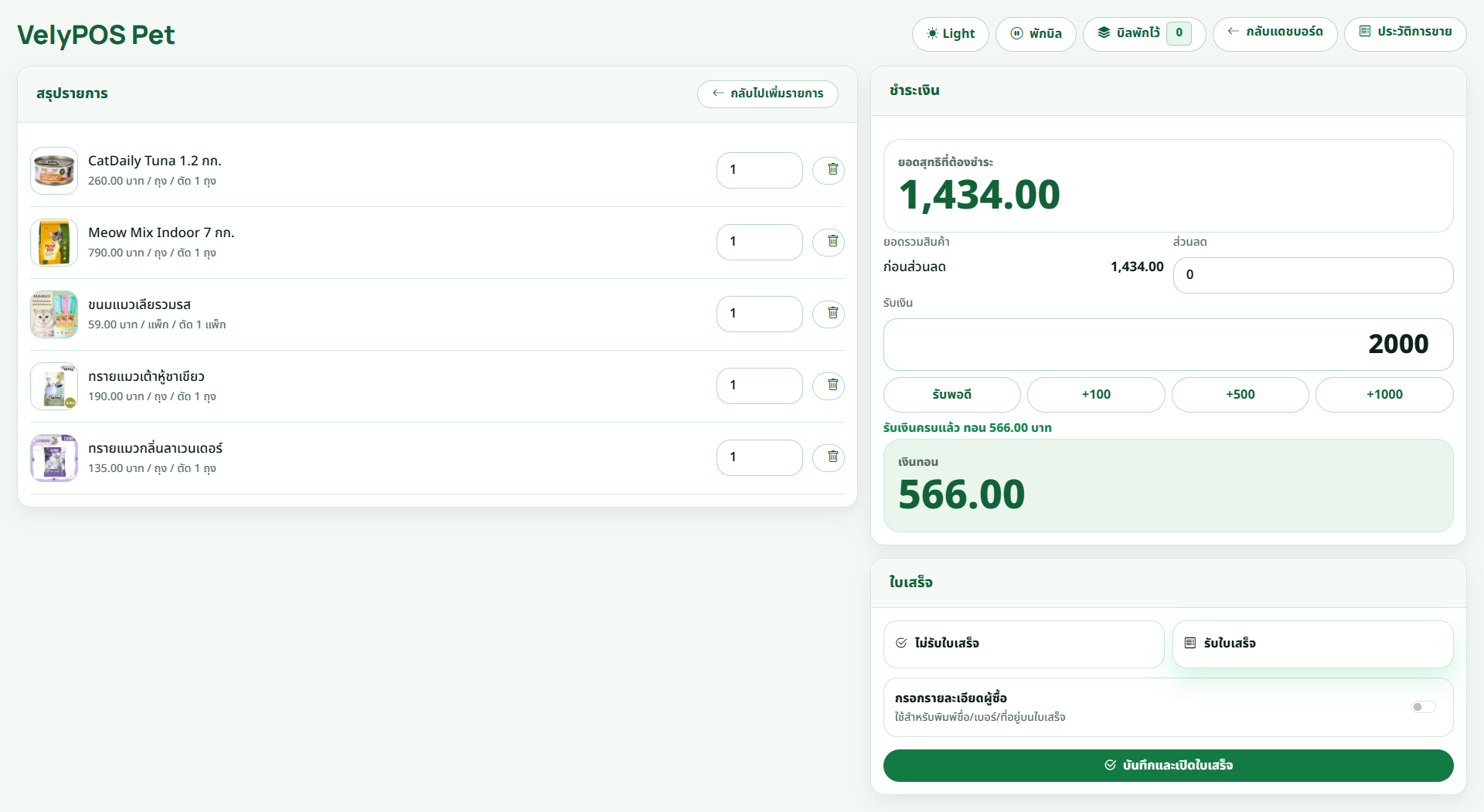Screen dimensions: 1484x812
Task: Open ประวัติการขาย sales history
Action: (x=1404, y=34)
